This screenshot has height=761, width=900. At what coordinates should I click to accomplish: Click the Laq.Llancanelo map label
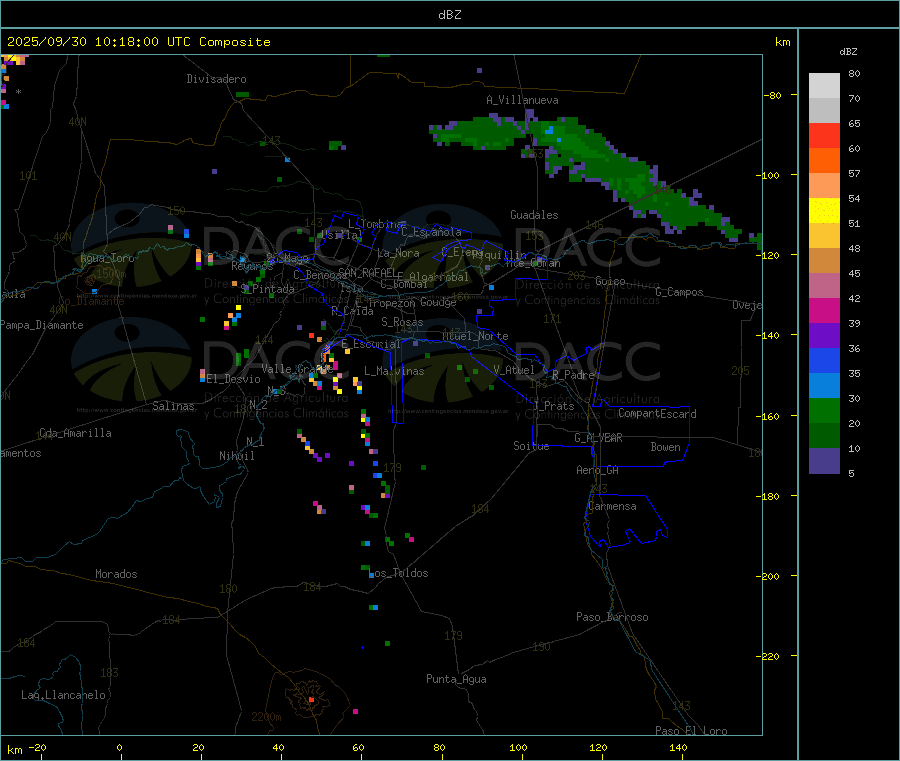click(63, 695)
